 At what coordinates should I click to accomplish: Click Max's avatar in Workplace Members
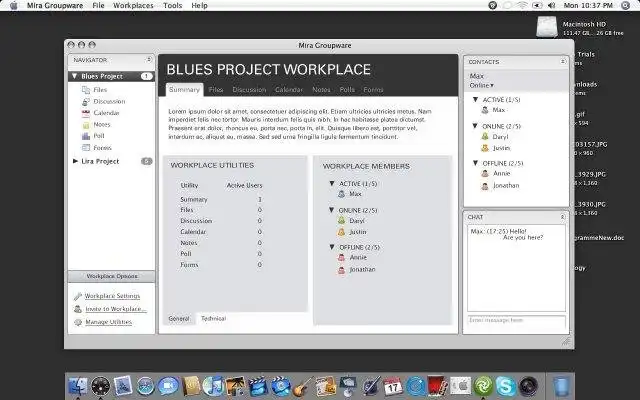342,194
